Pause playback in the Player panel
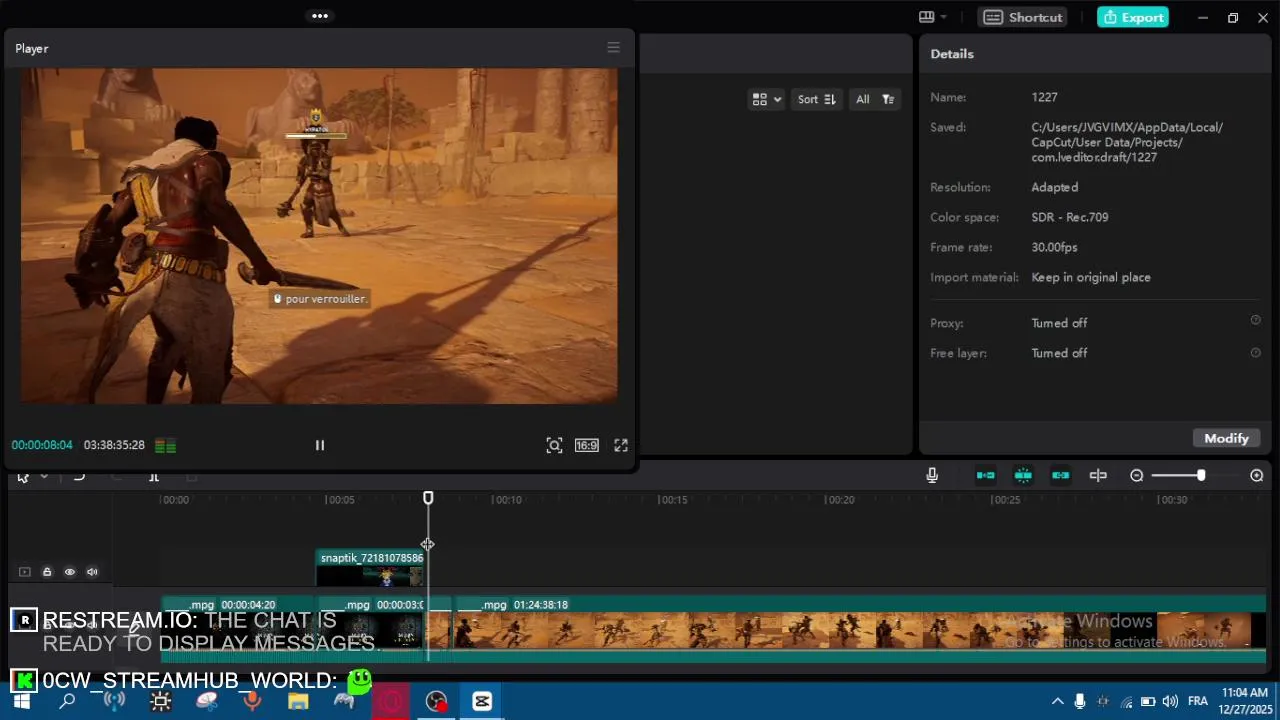 [320, 445]
